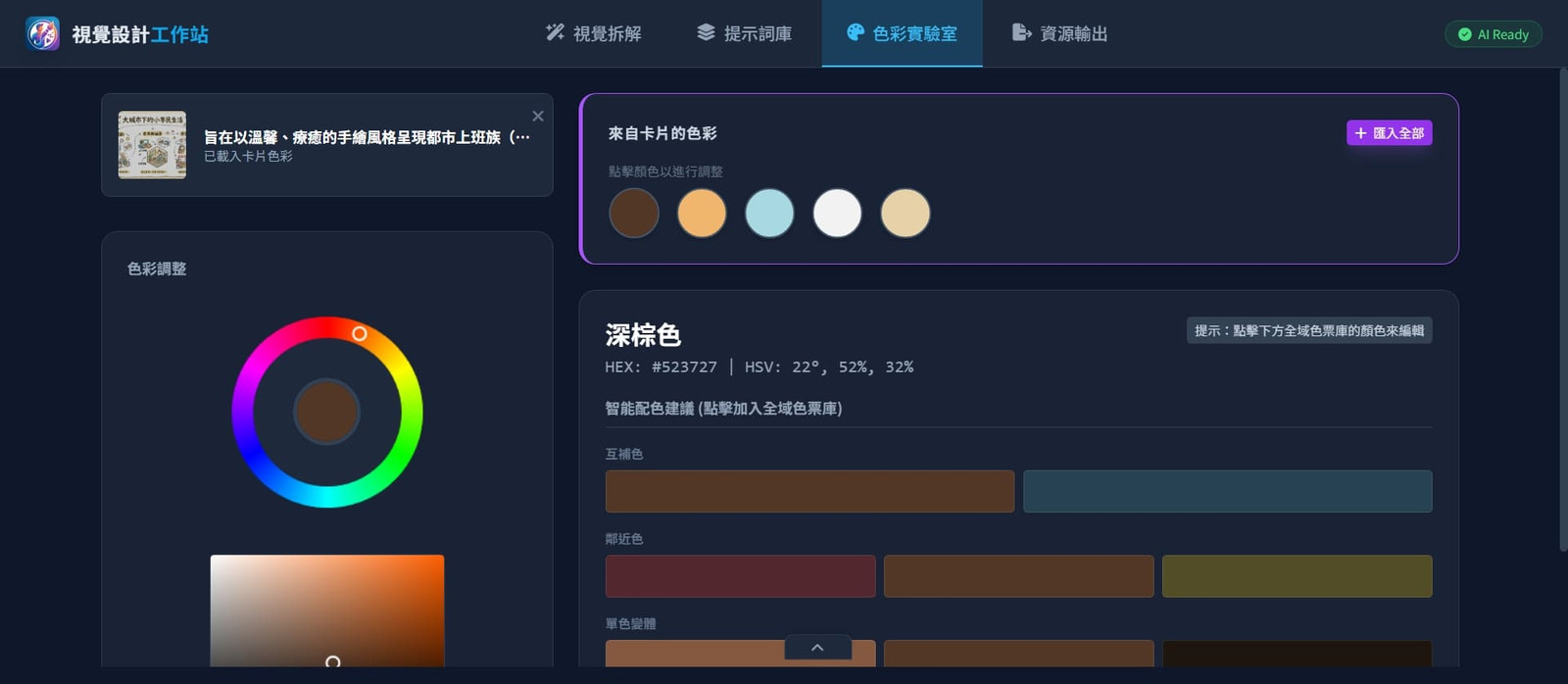Screen dimensions: 1568x684
Task: Click the AI Ready status badge
Action: coord(1494,34)
